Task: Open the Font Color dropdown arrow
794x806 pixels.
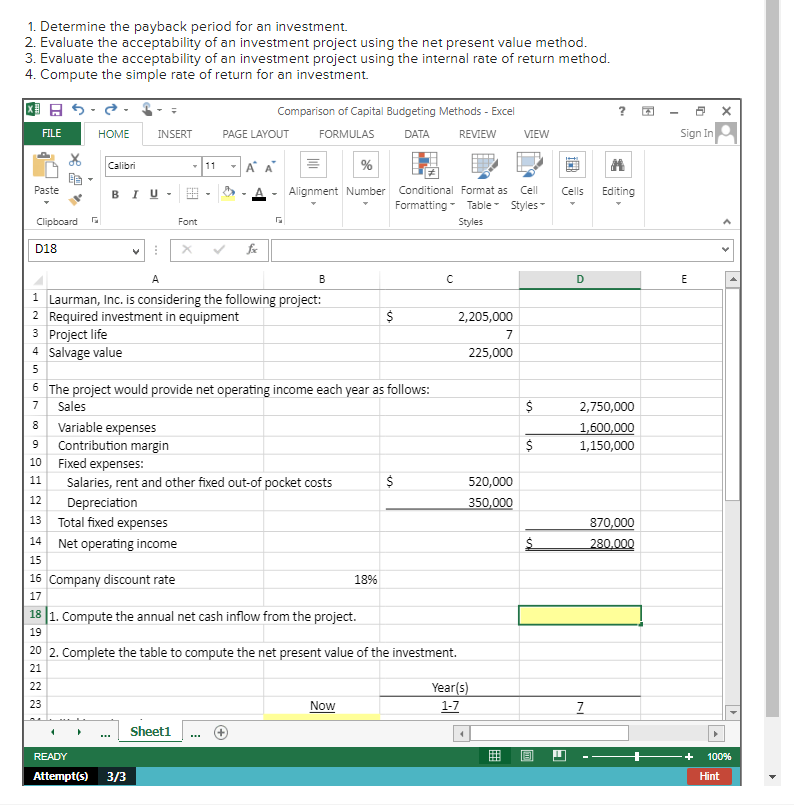Action: 274,194
